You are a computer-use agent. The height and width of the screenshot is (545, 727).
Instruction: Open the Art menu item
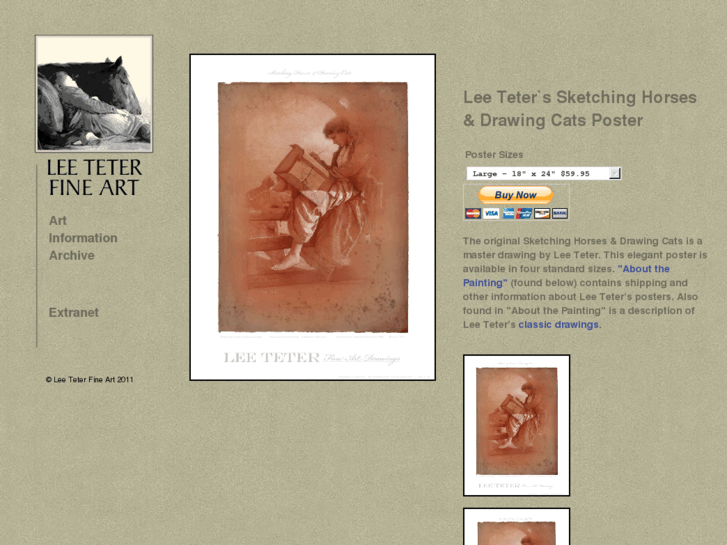pyautogui.click(x=58, y=221)
